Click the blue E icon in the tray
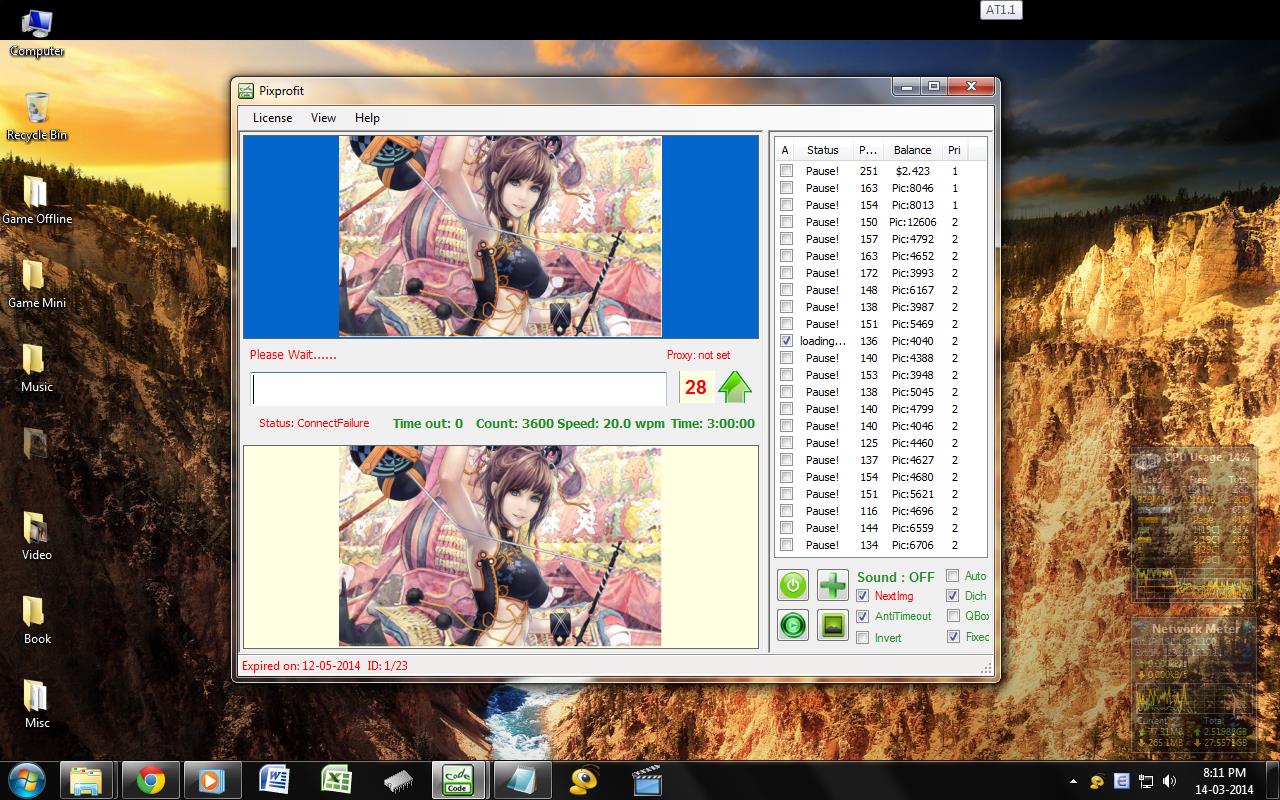The width and height of the screenshot is (1280, 800). click(1122, 781)
